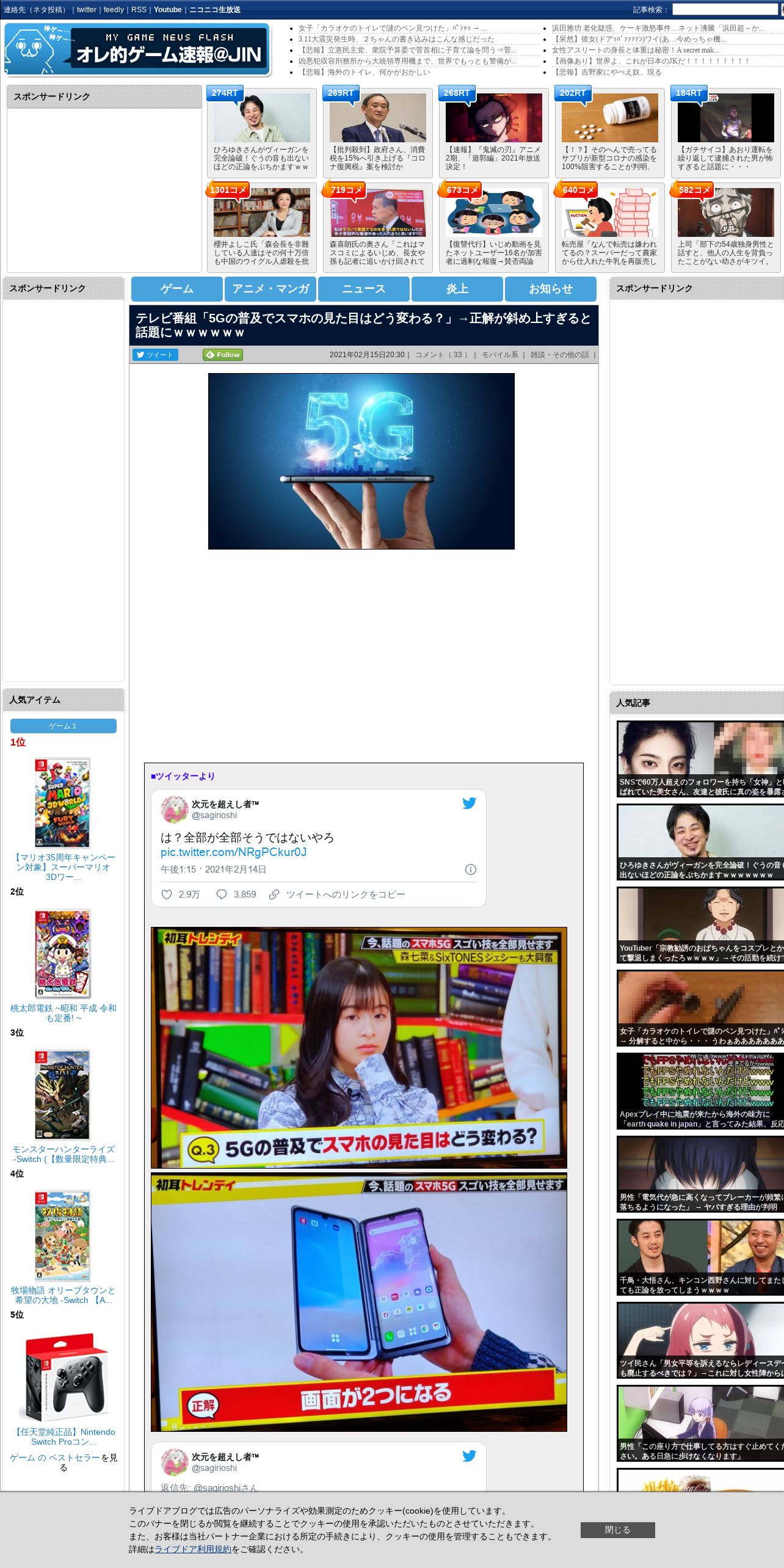Image resolution: width=784 pixels, height=1568 pixels.
Task: Select the ゲーム1 ranking tab
Action: (64, 726)
